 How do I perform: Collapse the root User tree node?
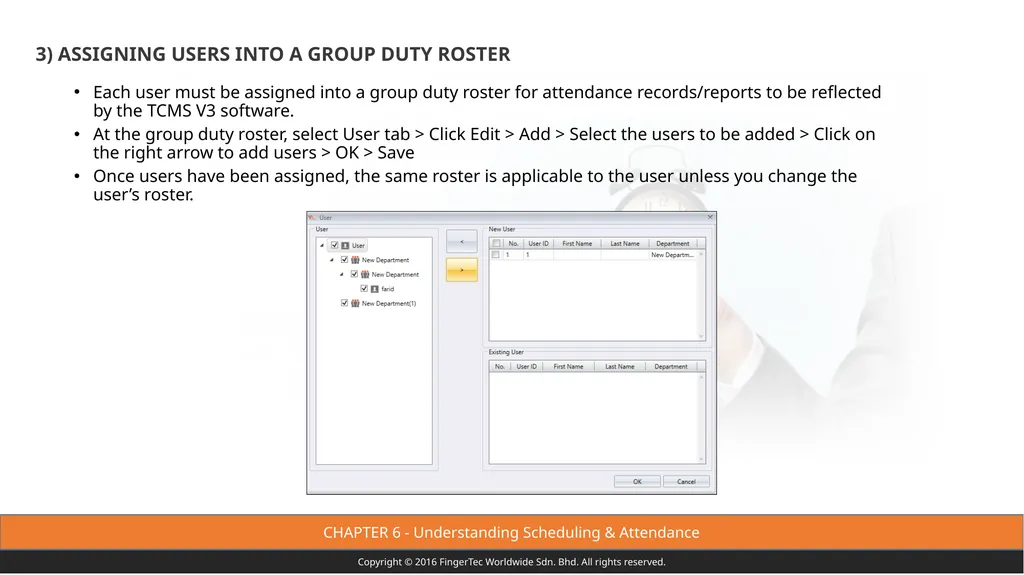click(322, 246)
